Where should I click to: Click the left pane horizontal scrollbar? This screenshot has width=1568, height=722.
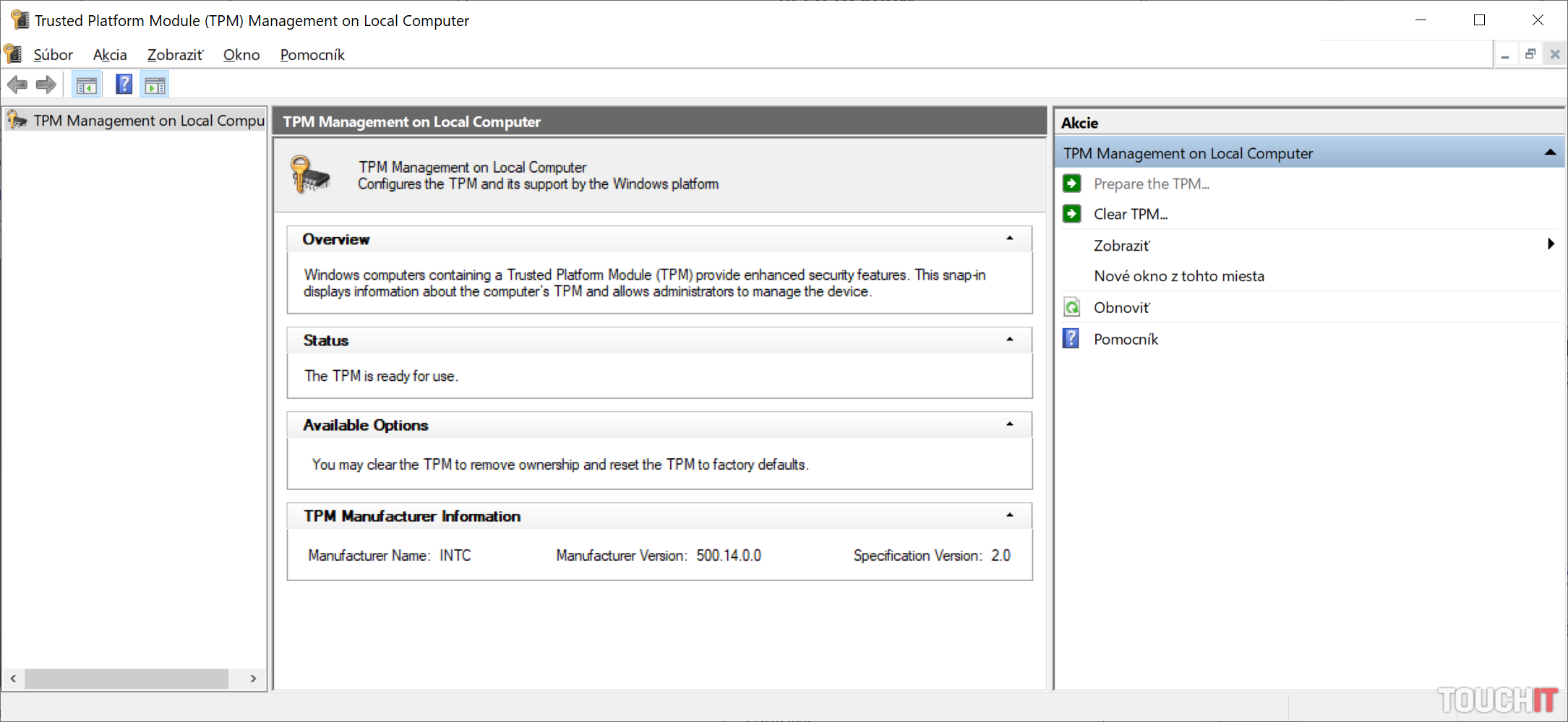pos(127,679)
